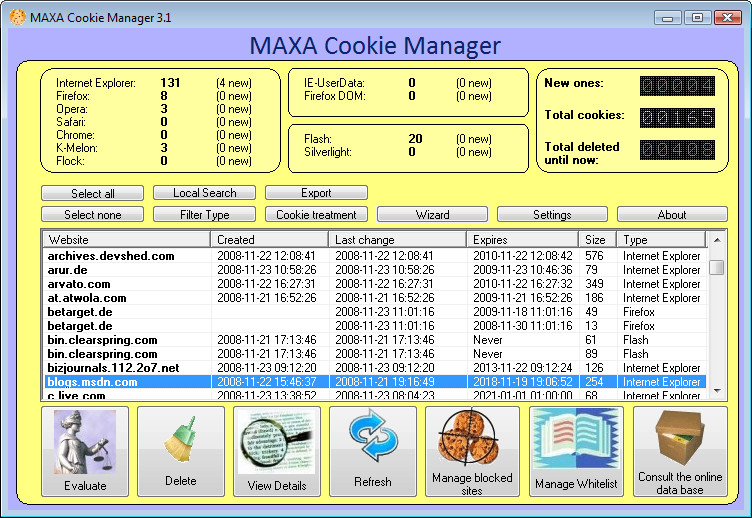Click the cookie icon in title bar

click(18, 17)
